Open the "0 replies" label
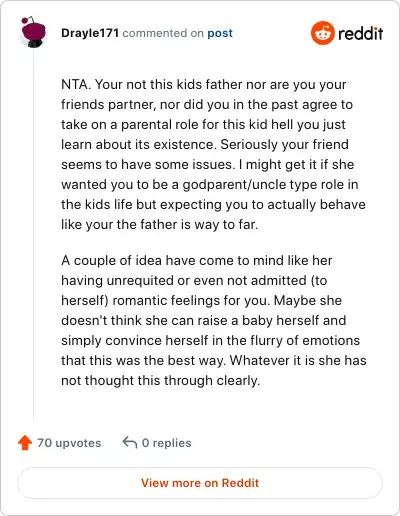Image resolution: width=400 pixels, height=516 pixels. (166, 443)
